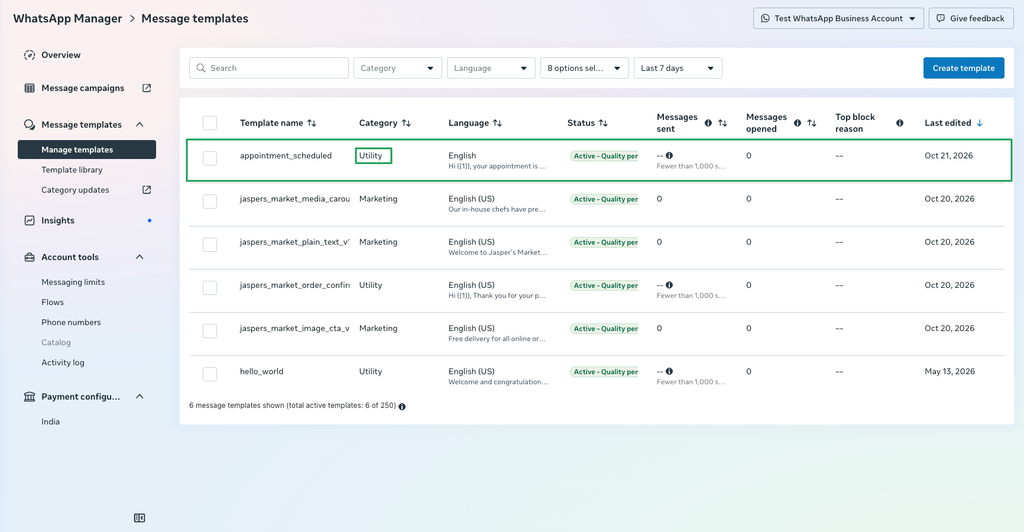Open external link icon beside Category updates
The image size is (1024, 532).
(147, 190)
